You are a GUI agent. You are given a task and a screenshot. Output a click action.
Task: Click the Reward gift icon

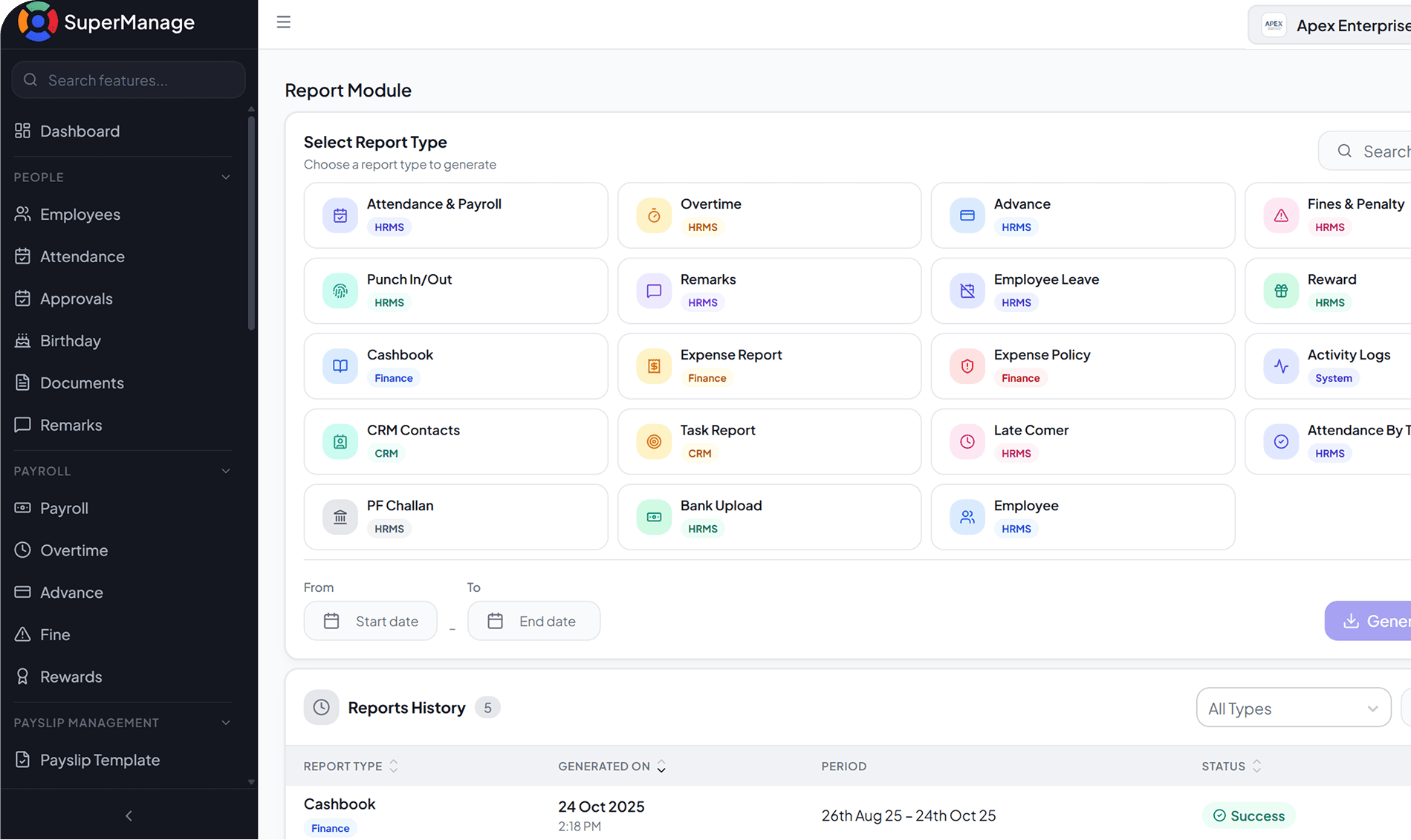click(1281, 291)
